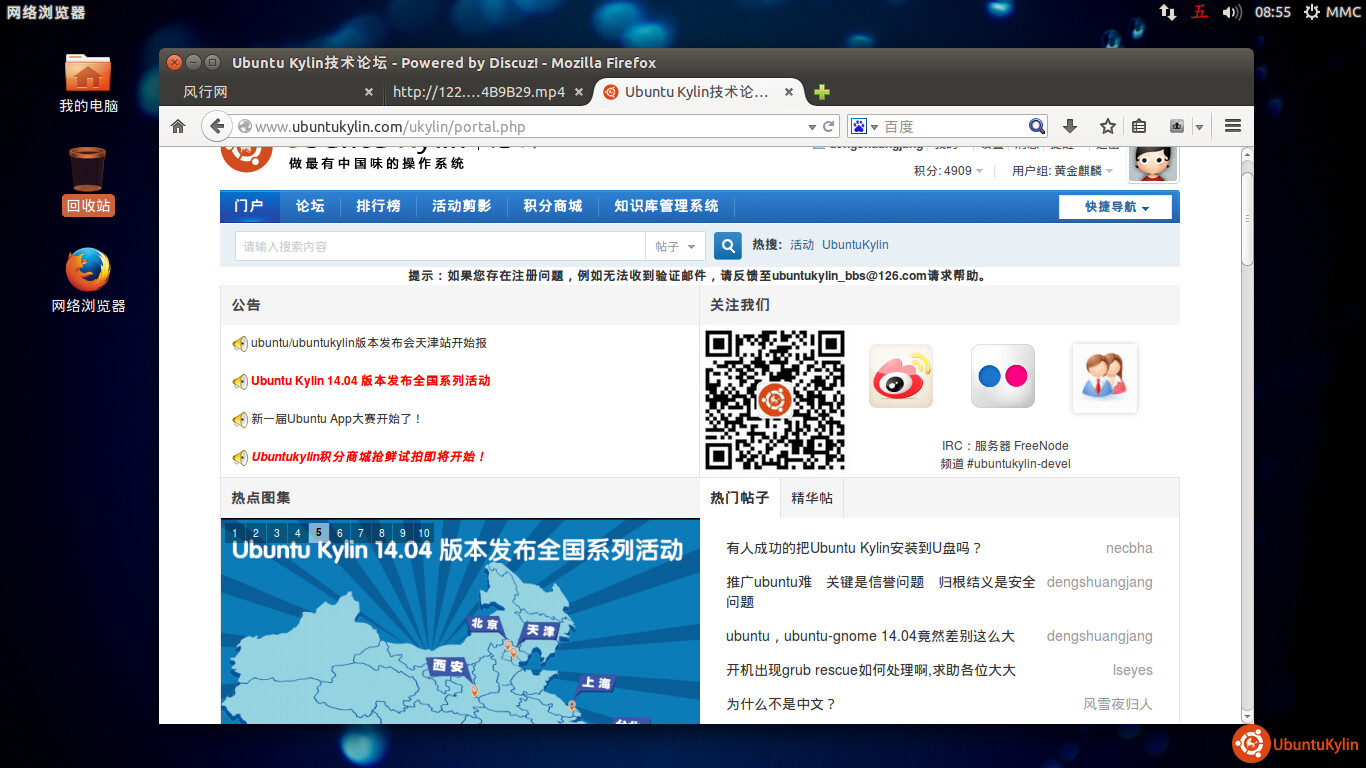The width and height of the screenshot is (1366, 768).
Task: Click the Sina Weibo icon
Action: 900,376
